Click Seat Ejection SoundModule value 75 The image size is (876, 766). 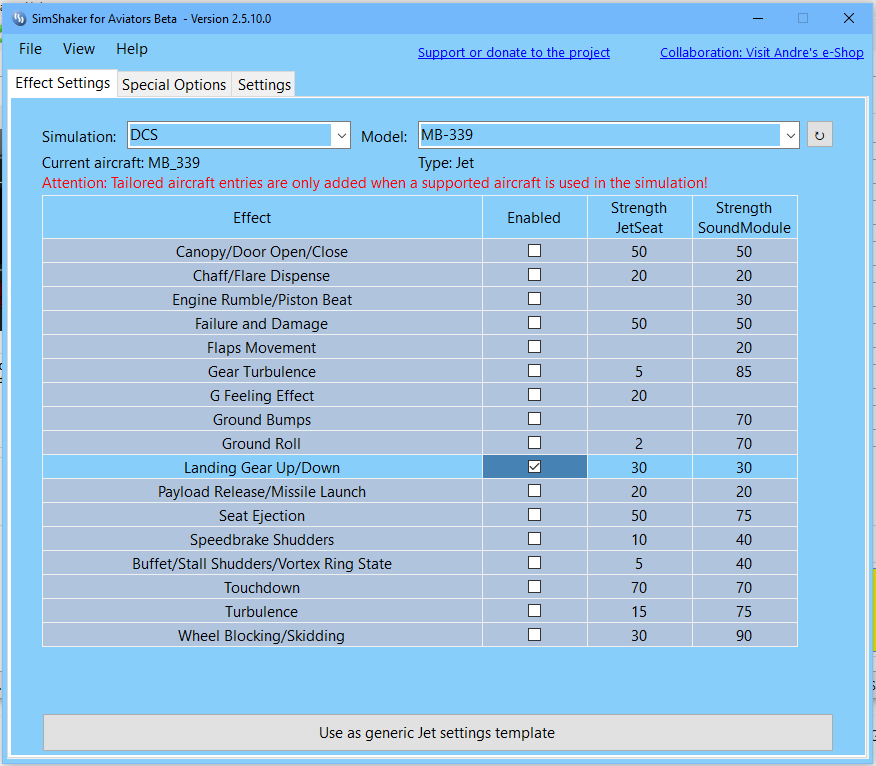pyautogui.click(x=744, y=516)
